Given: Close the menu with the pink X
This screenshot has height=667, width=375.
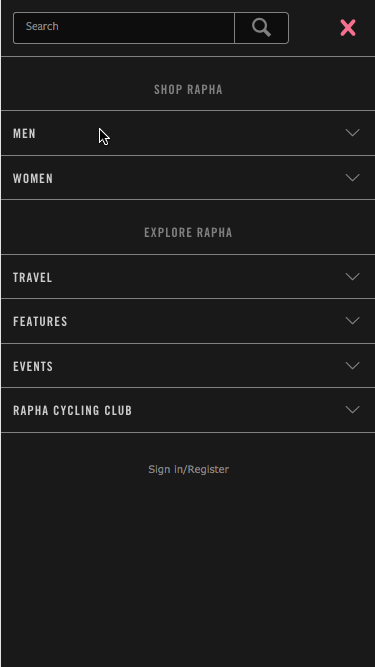Looking at the screenshot, I should tap(348, 28).
